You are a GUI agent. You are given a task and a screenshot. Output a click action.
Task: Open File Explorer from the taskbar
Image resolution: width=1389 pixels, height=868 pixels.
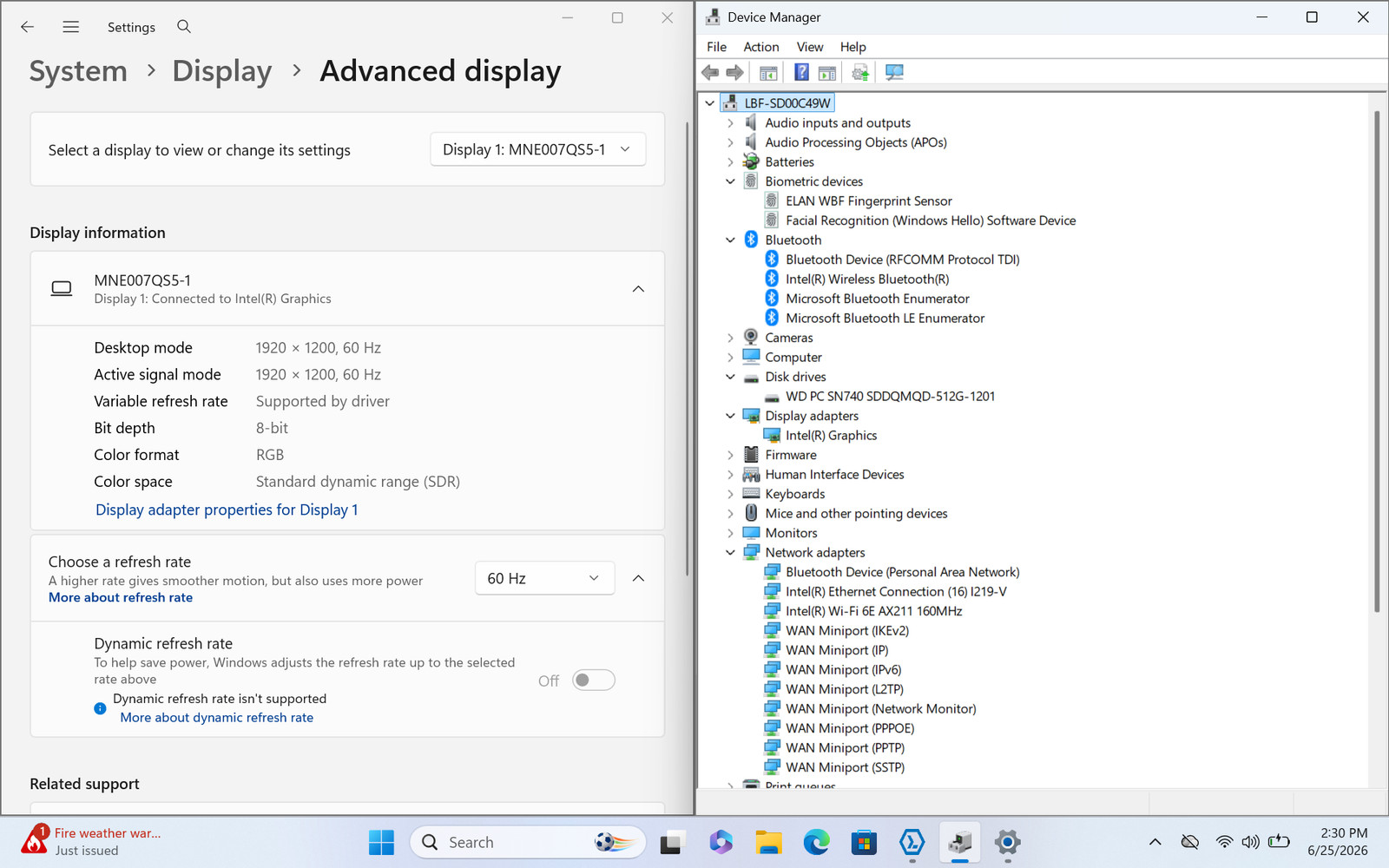tap(768, 842)
